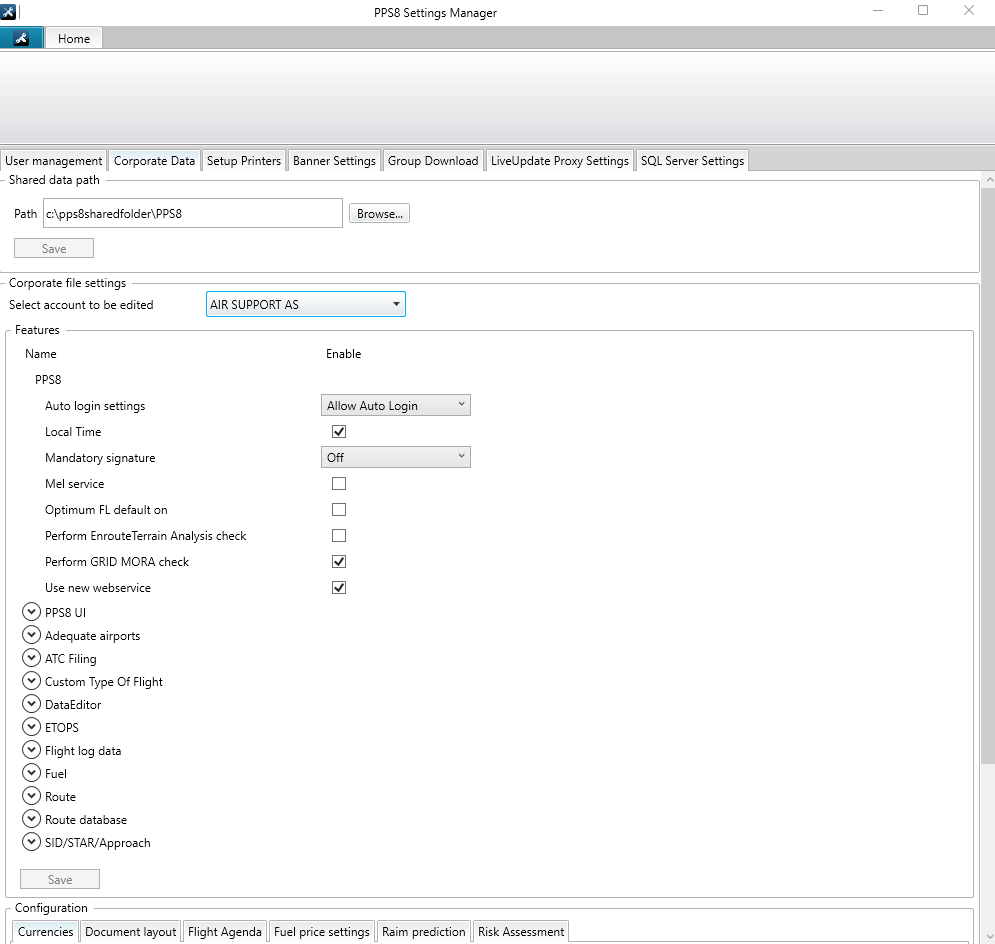
Task: Click the vertical scrollbar thumb
Action: [987, 476]
